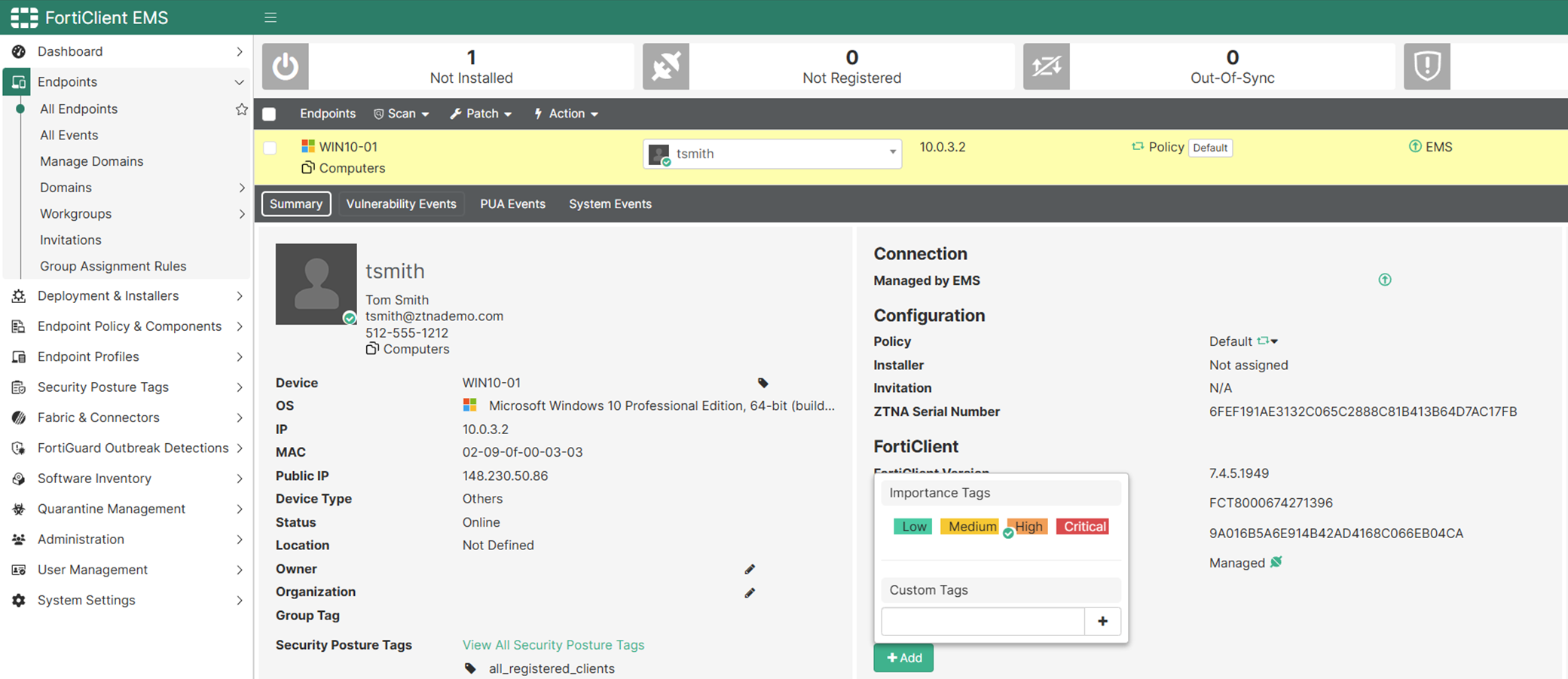Open View All Security Posture Tags link

pos(553,645)
